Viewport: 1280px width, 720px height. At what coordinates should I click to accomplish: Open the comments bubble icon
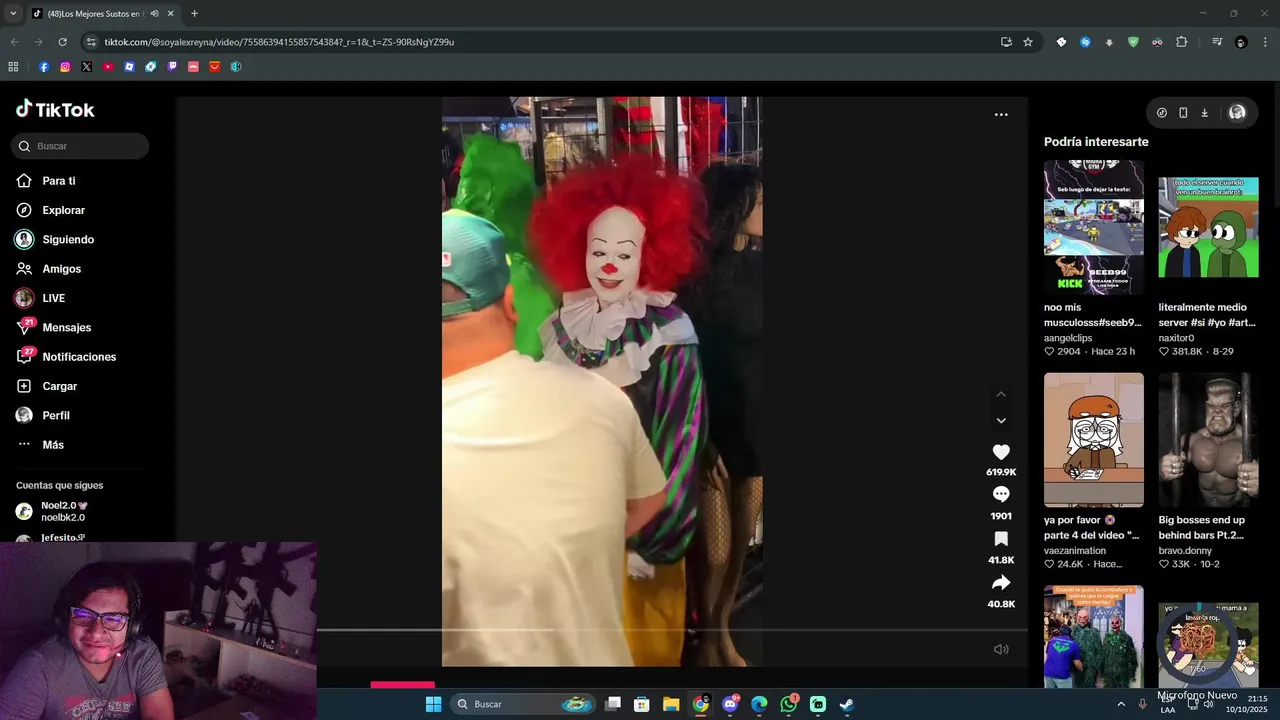[x=1001, y=494]
